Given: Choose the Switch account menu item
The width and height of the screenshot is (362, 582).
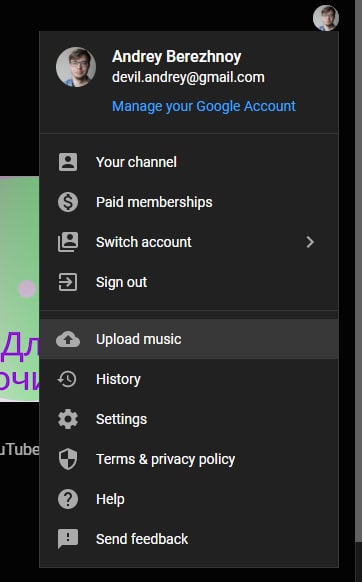Looking at the screenshot, I should coord(189,242).
